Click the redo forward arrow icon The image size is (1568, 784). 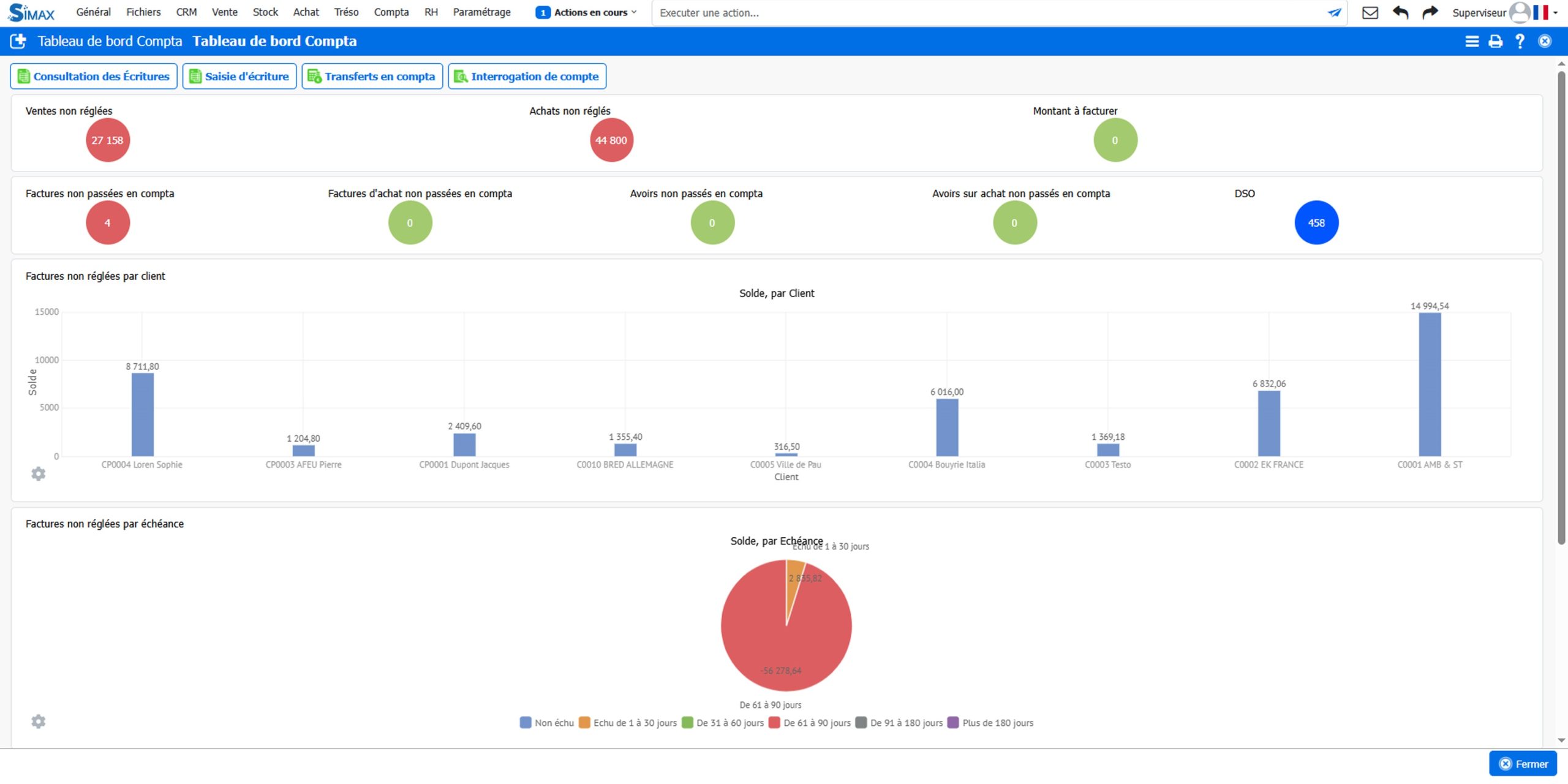tap(1430, 12)
